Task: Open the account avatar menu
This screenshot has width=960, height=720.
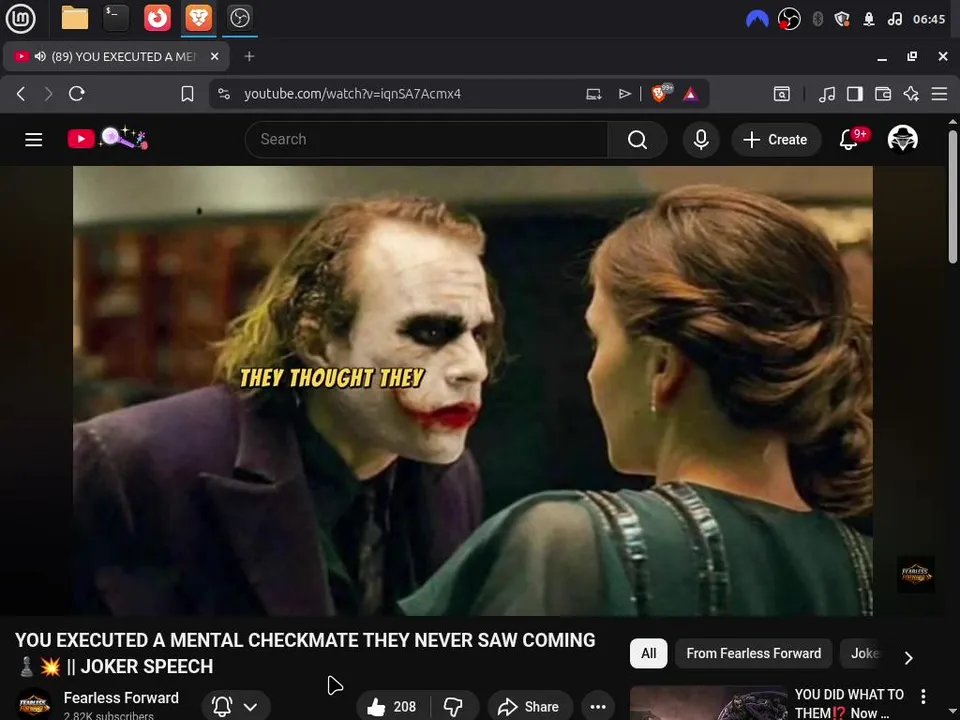Action: [902, 139]
